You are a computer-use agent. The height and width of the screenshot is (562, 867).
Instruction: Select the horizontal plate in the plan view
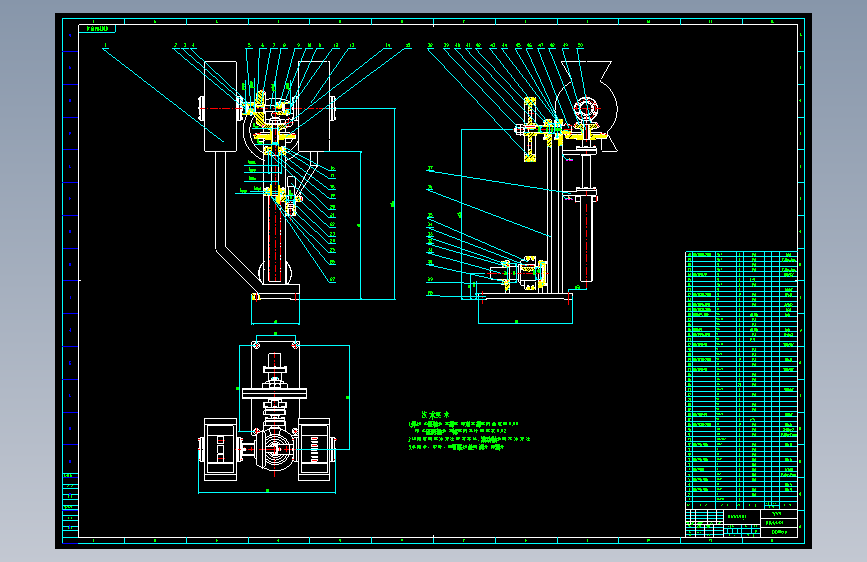click(x=274, y=393)
